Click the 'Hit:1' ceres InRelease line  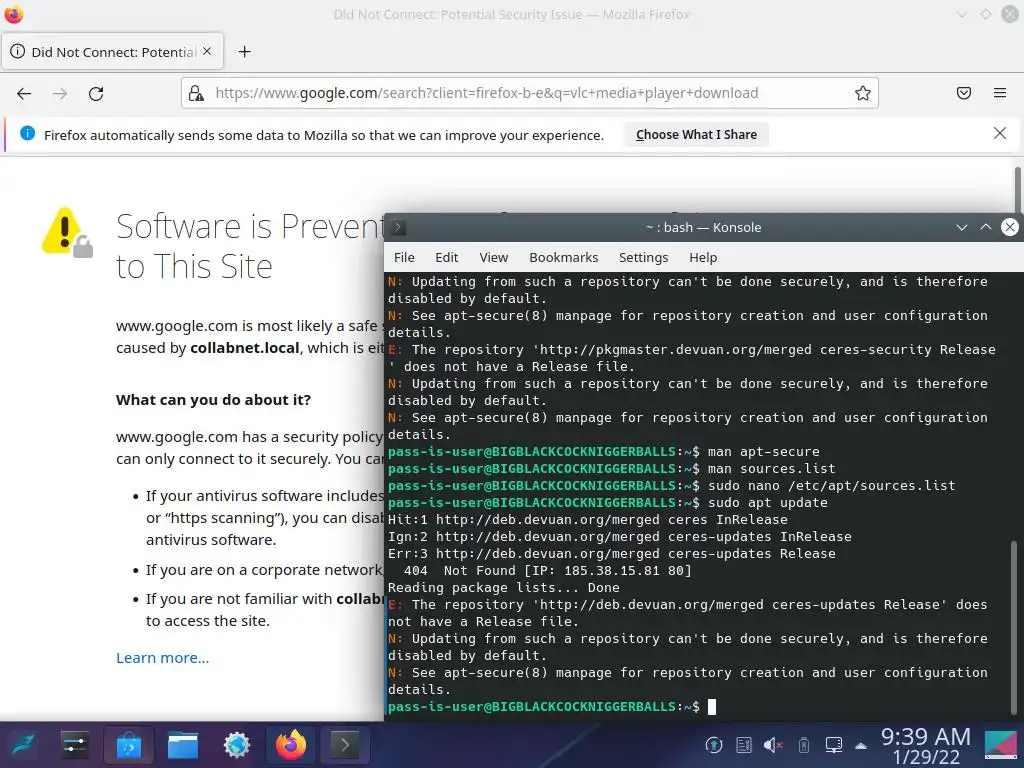[588, 520]
